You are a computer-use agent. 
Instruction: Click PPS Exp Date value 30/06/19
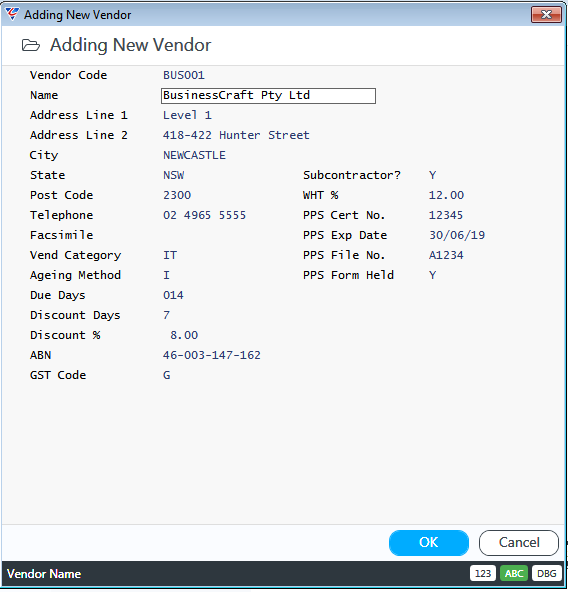457,235
